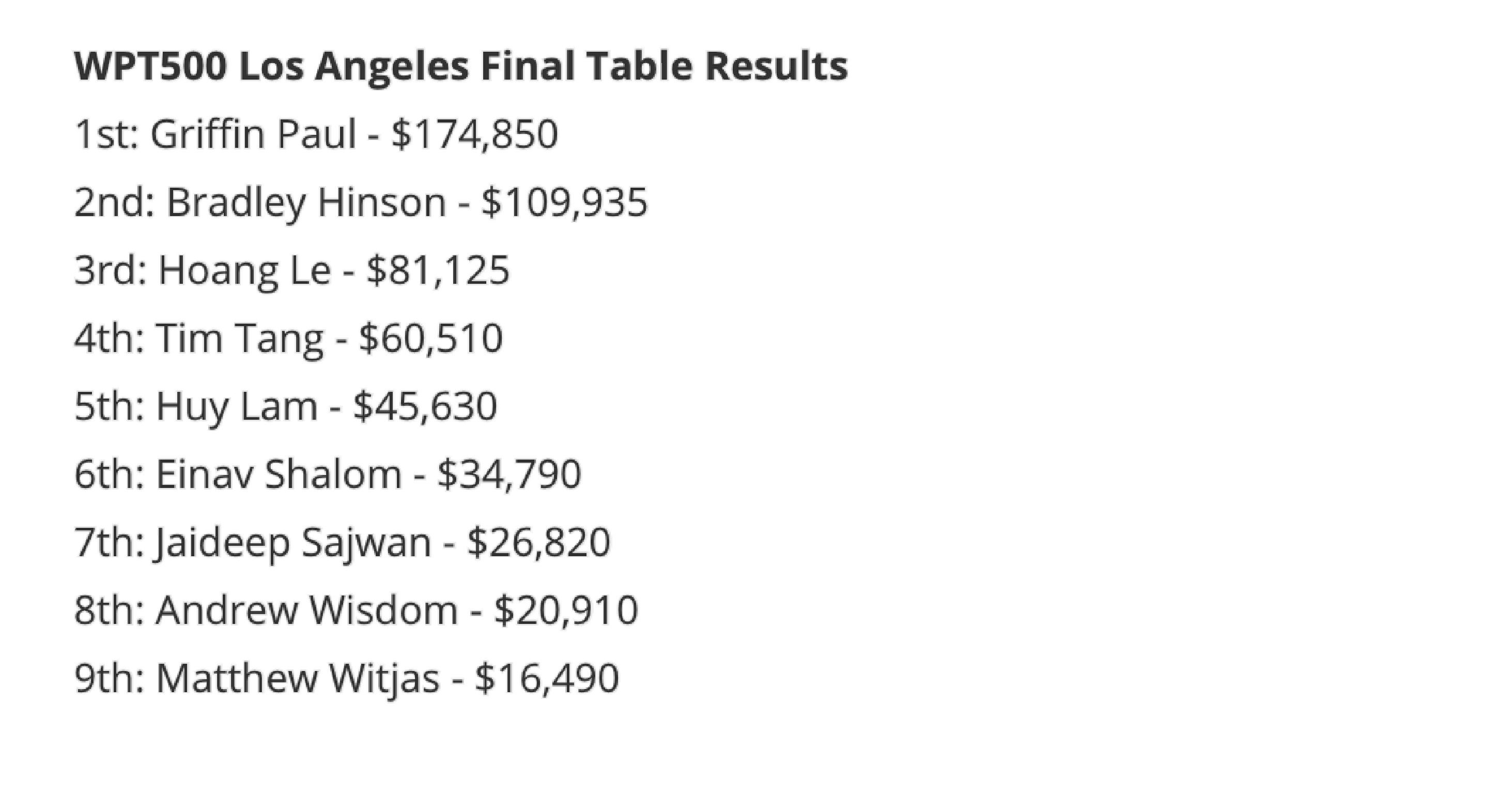
Task: Click the $60,510 prize amount
Action: point(431,339)
